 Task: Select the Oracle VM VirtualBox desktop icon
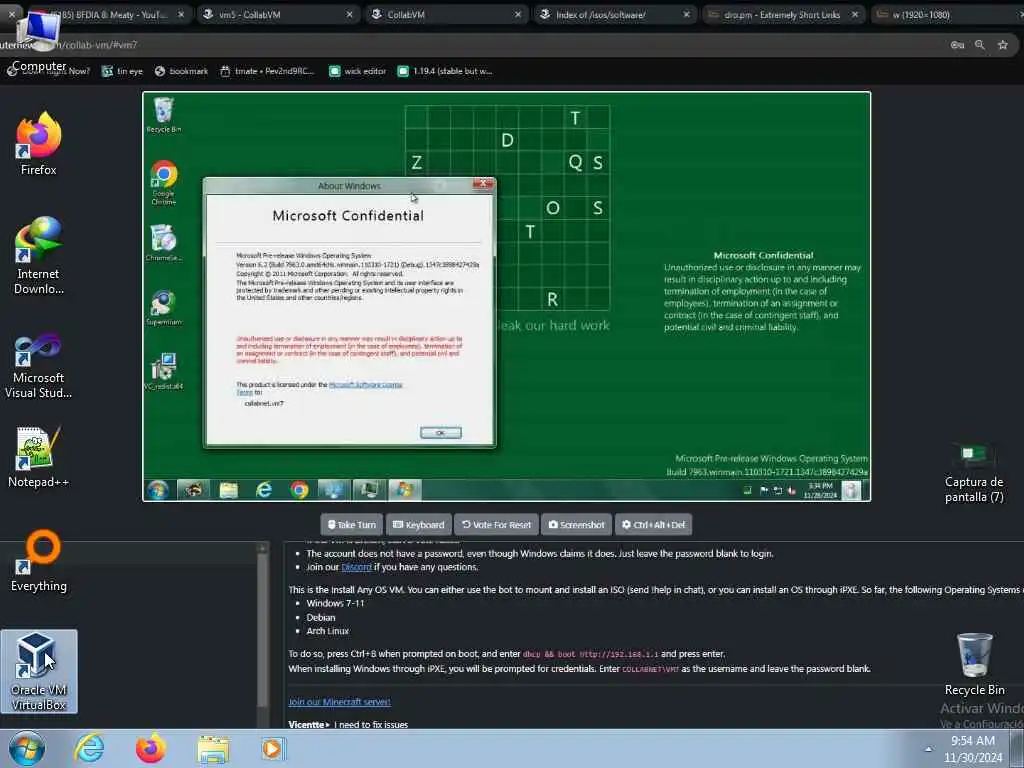39,671
